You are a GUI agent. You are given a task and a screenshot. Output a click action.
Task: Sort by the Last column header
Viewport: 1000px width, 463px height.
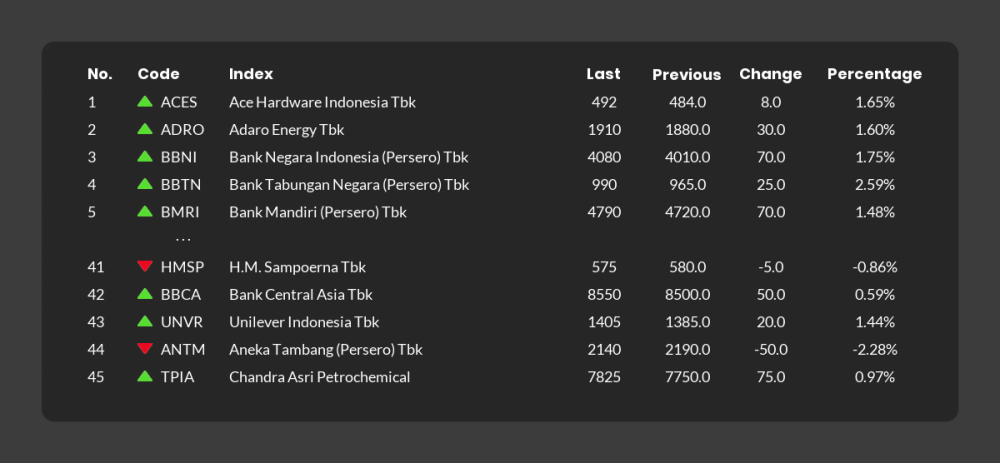[603, 74]
